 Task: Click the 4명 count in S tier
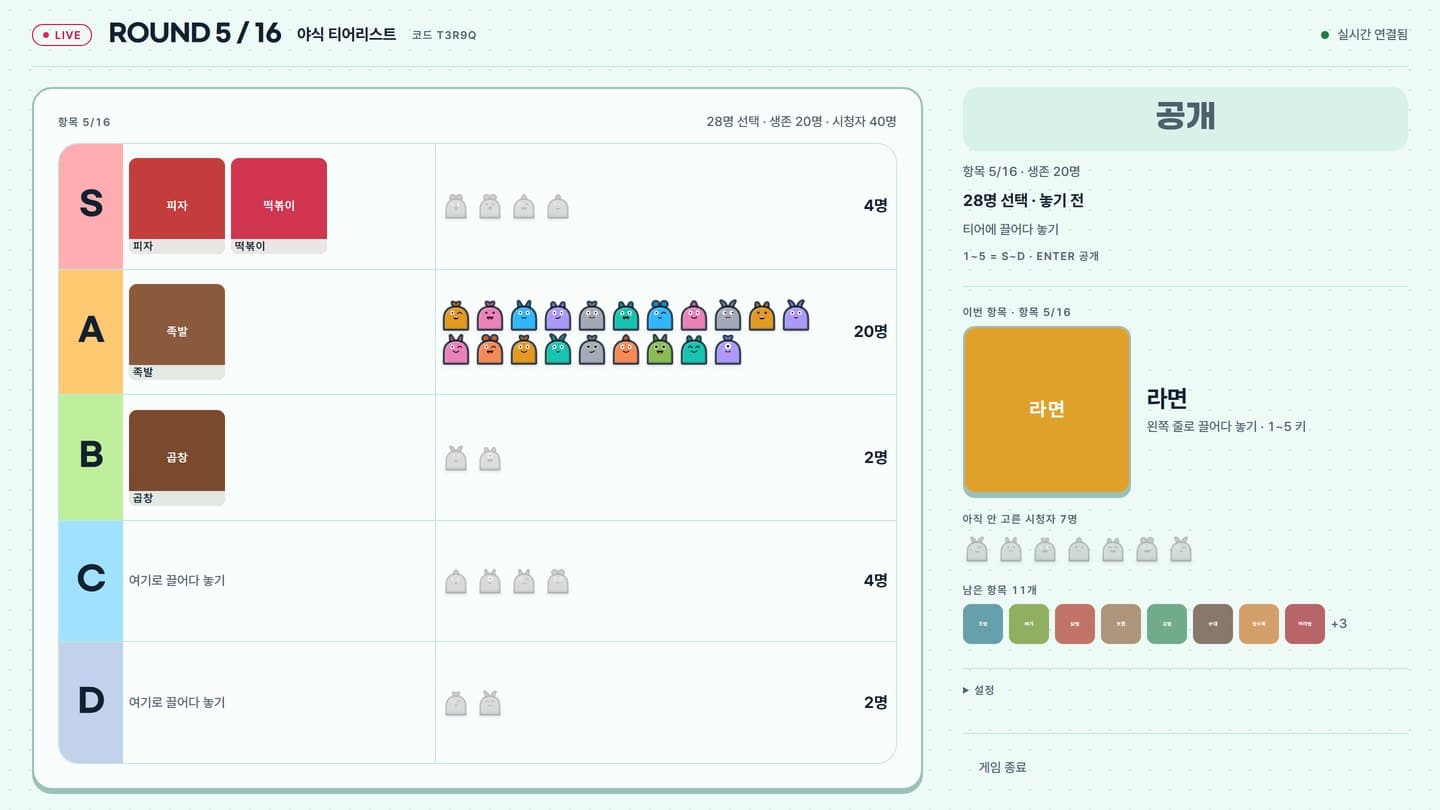(875, 206)
